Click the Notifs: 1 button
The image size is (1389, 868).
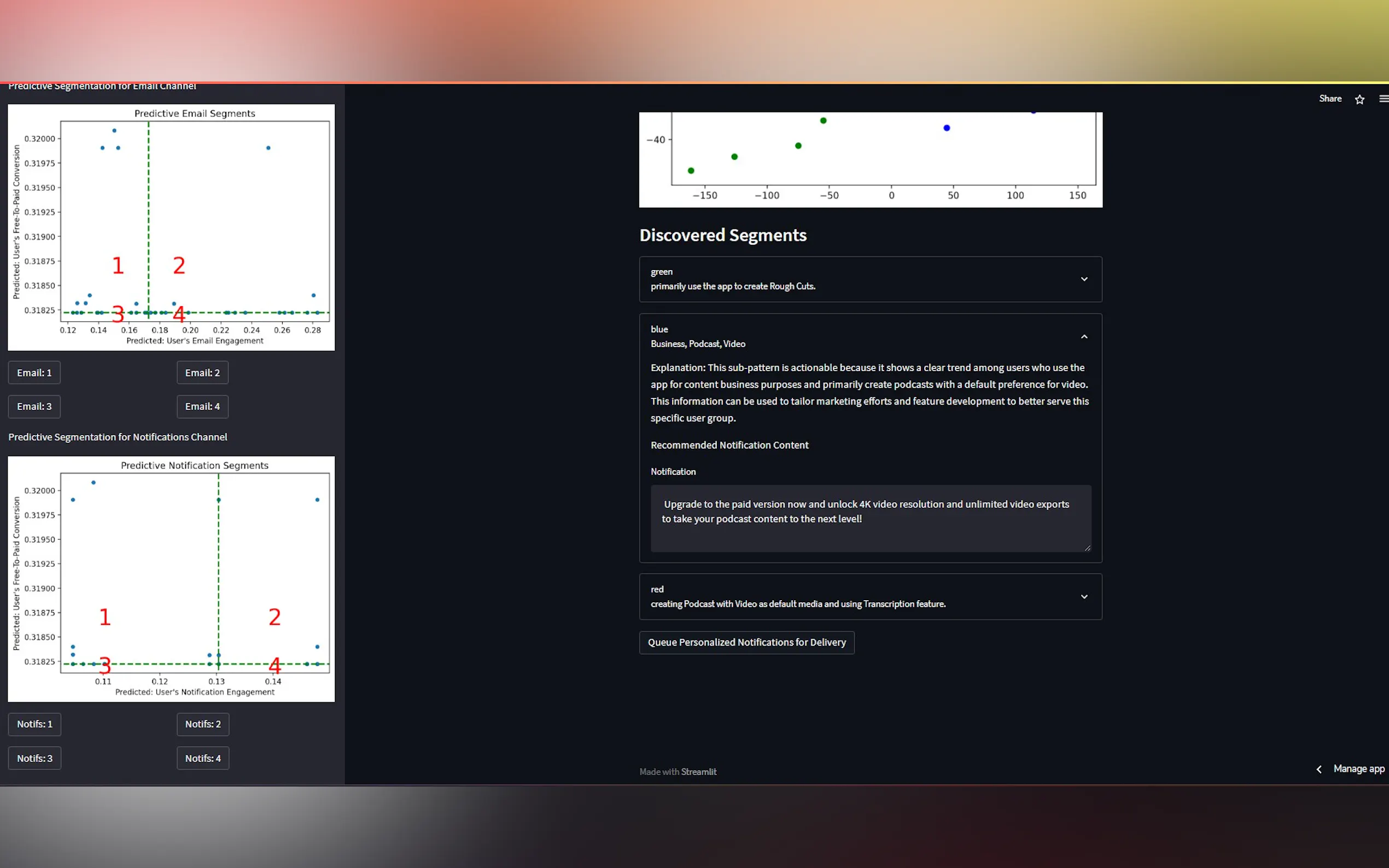(x=34, y=724)
